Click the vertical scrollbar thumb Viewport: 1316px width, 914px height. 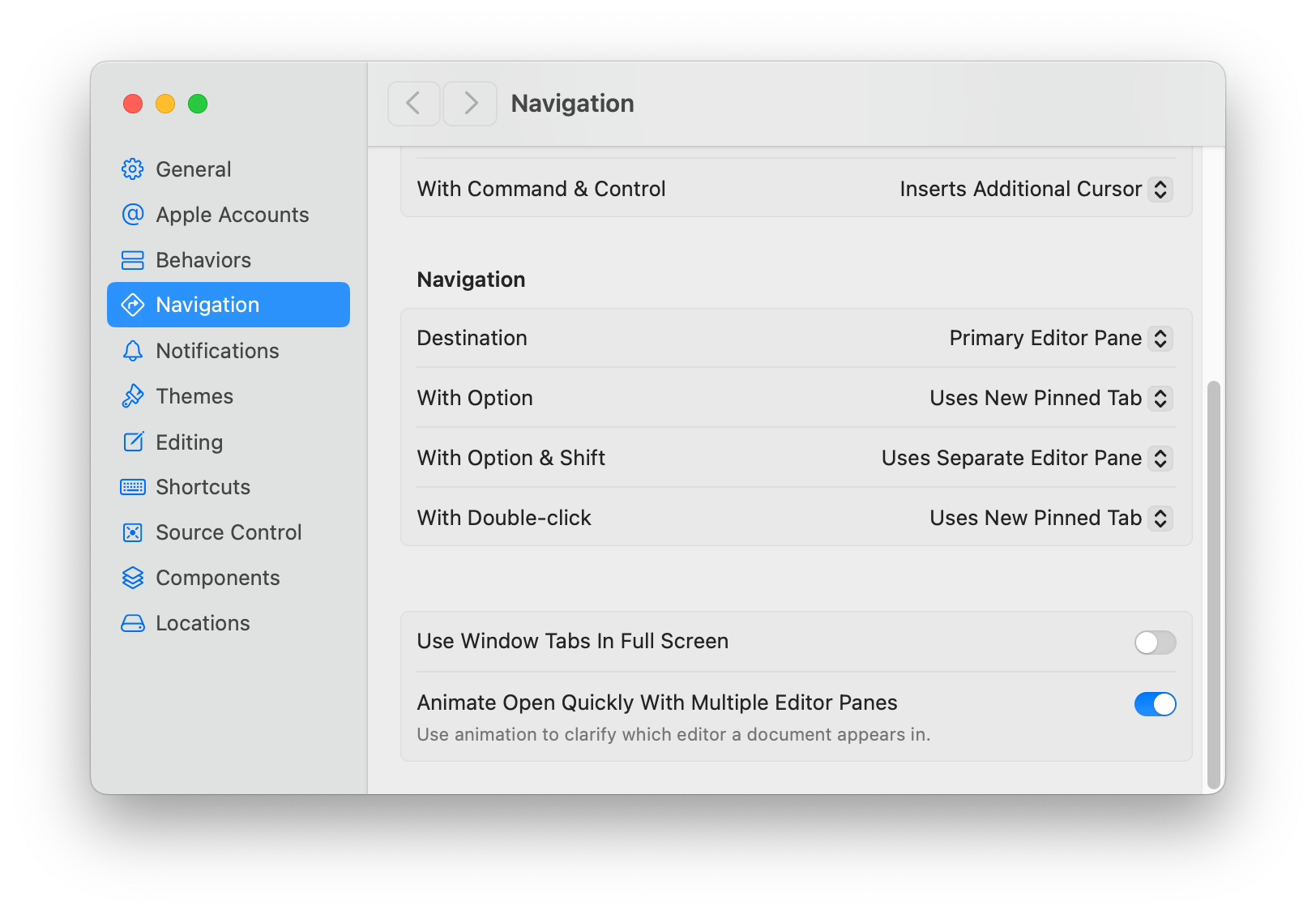click(1213, 584)
